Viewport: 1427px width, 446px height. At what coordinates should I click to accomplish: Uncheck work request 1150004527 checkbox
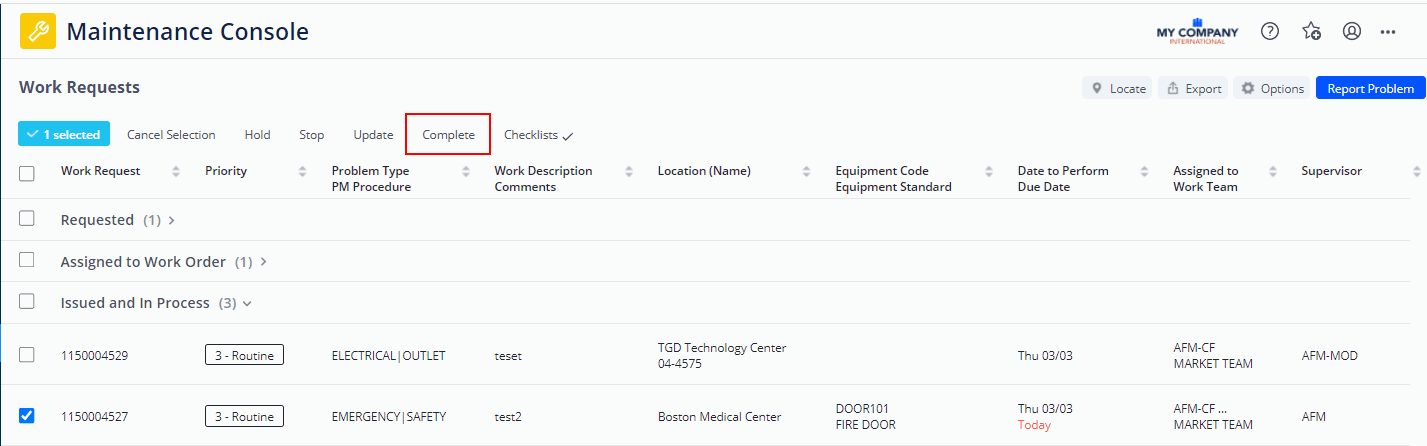coord(27,415)
